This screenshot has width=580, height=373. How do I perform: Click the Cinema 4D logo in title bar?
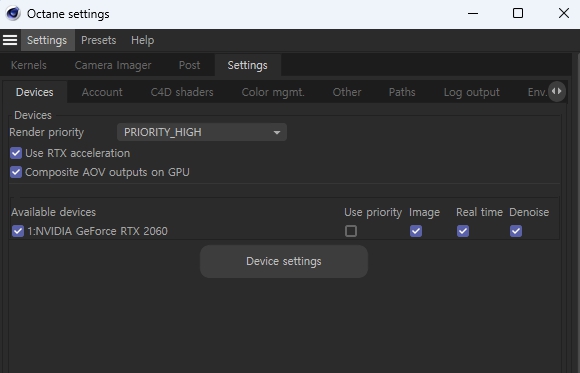click(x=13, y=14)
